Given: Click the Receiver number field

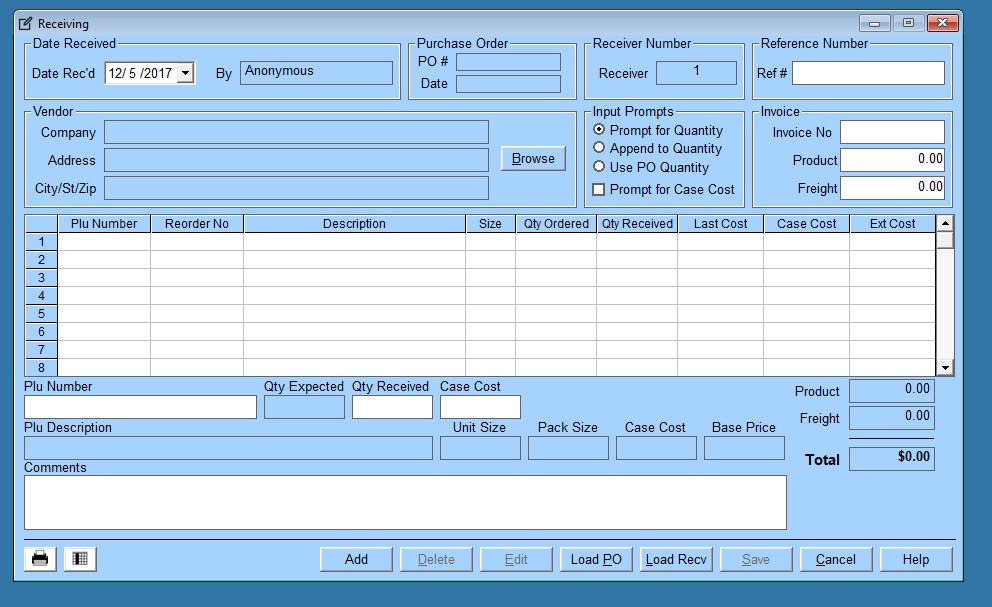Looking at the screenshot, I should coord(696,73).
